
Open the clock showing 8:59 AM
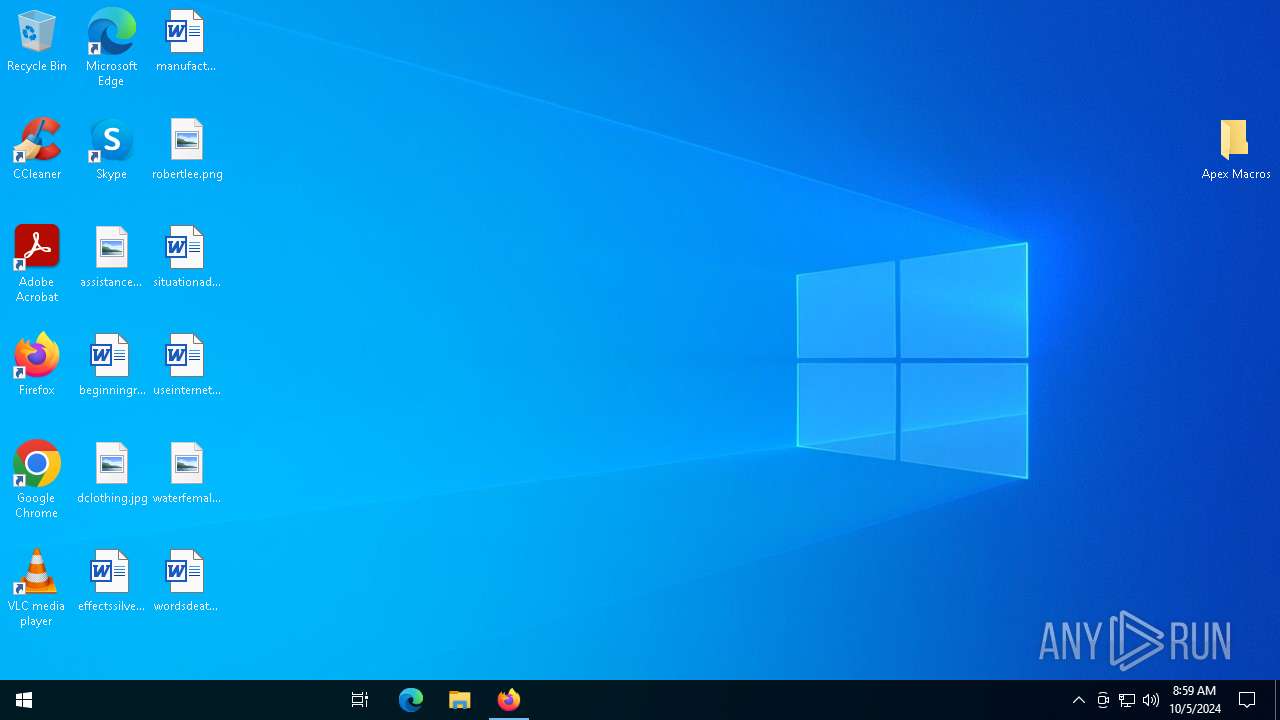1195,700
